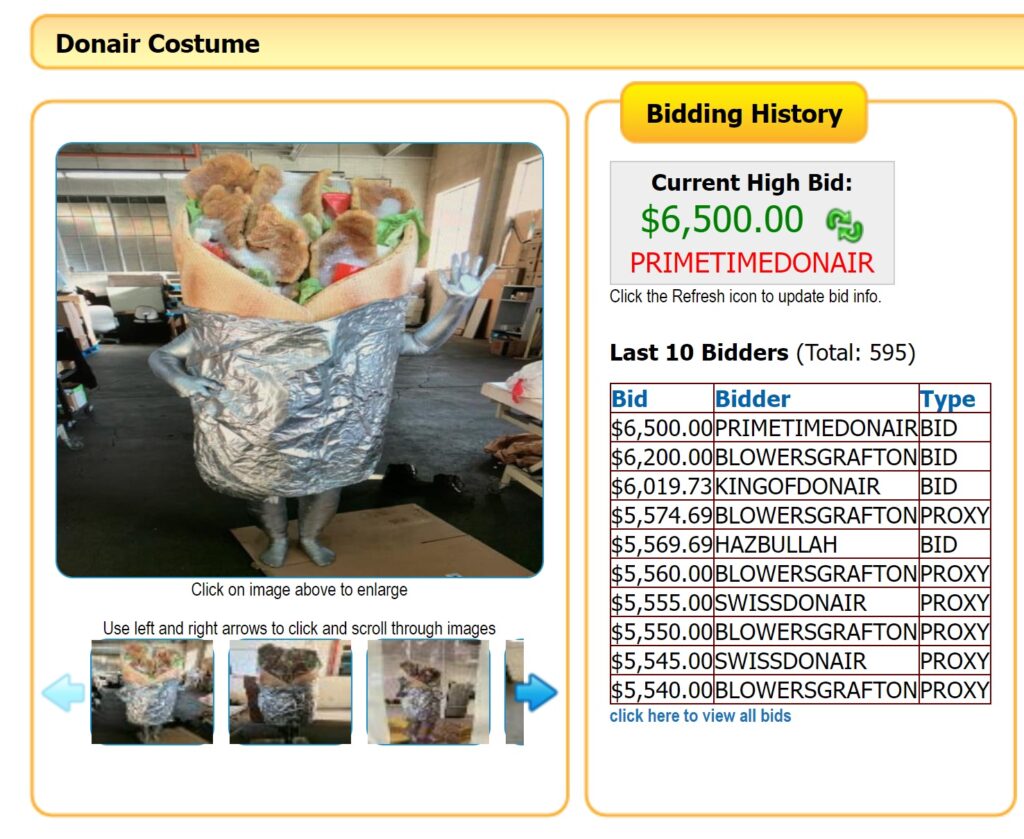This screenshot has width=1024, height=839.
Task: Click the green $6,500.00 current high bid
Action: [721, 220]
